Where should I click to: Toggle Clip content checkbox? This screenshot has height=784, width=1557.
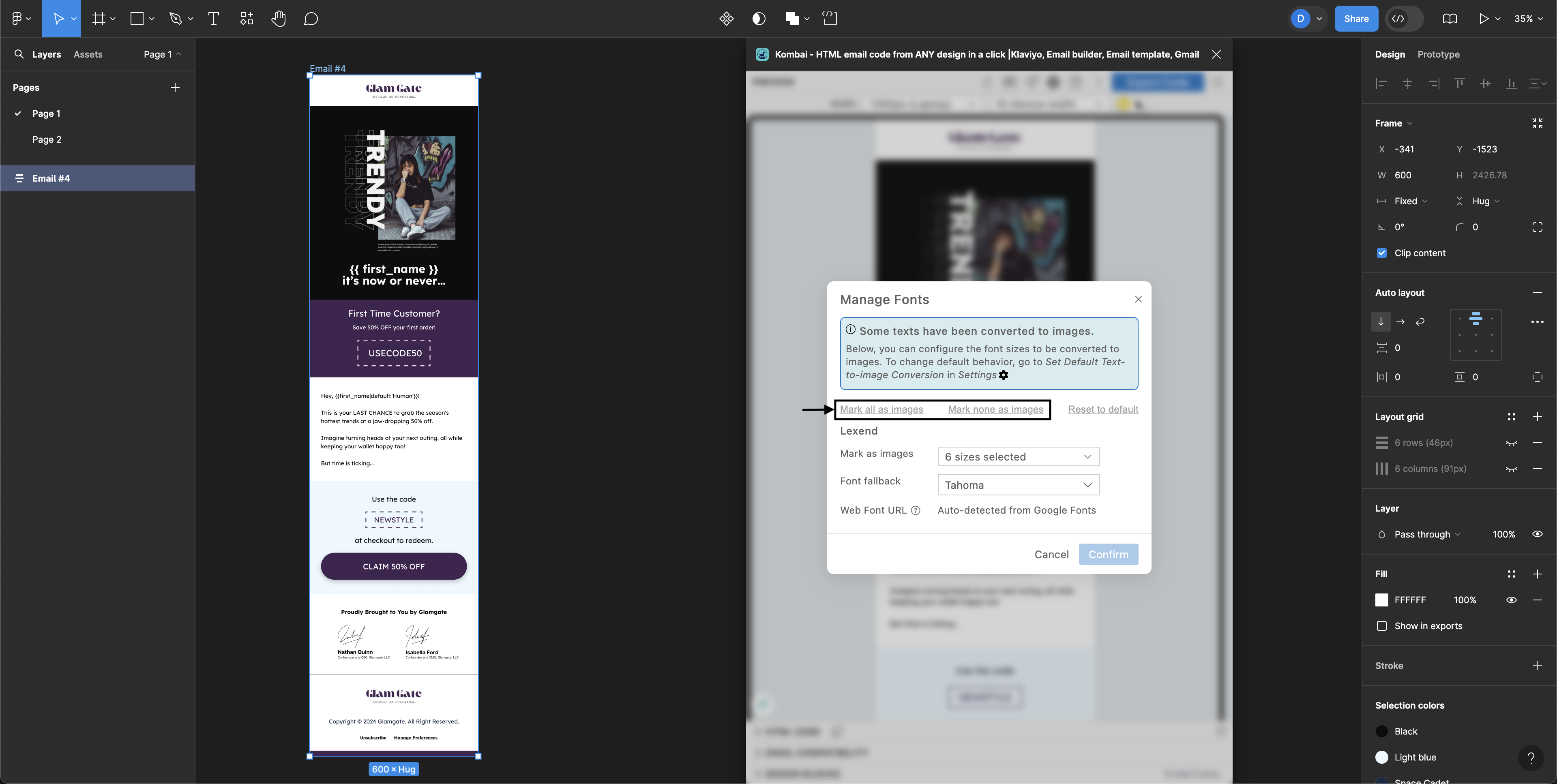pyautogui.click(x=1382, y=252)
